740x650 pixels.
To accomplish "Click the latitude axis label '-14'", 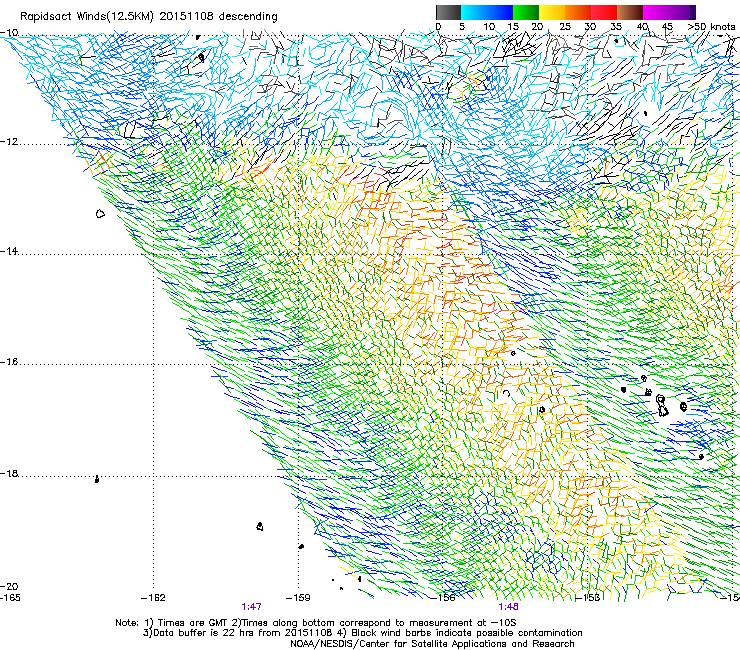I will [x=9, y=251].
